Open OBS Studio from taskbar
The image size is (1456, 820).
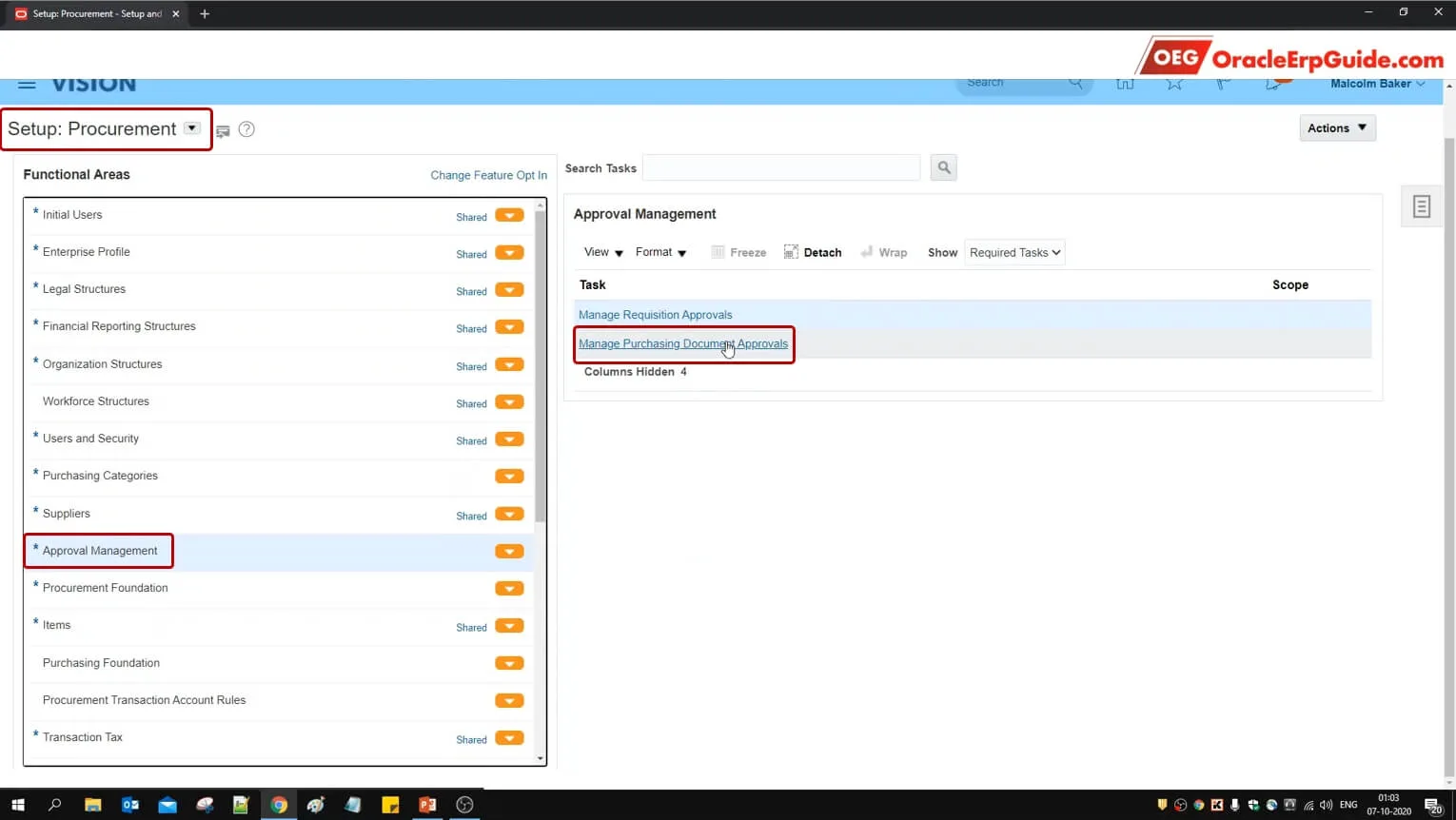tap(464, 805)
